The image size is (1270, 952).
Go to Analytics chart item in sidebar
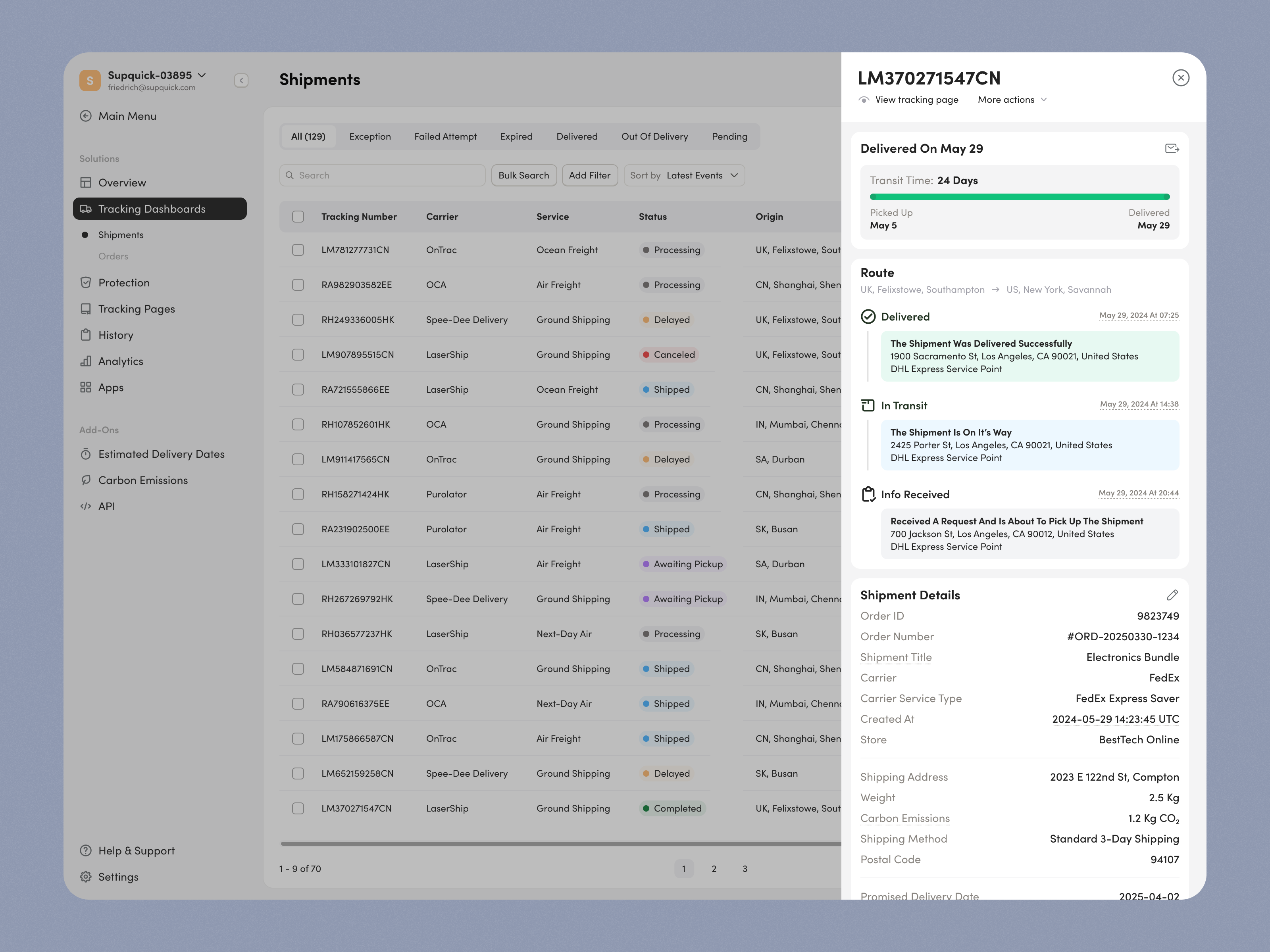pyautogui.click(x=121, y=361)
